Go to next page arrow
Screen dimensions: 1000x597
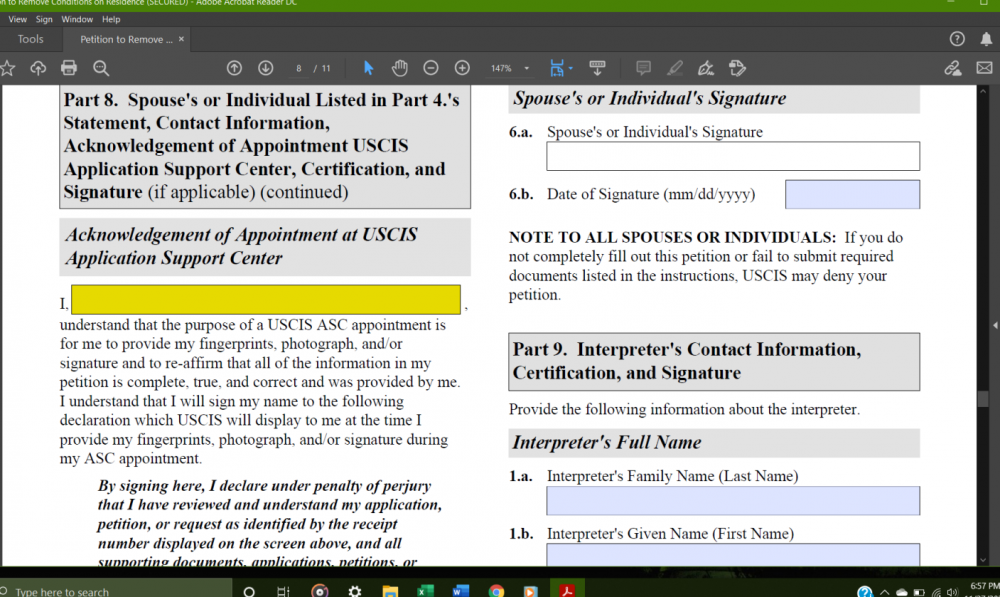tap(265, 68)
